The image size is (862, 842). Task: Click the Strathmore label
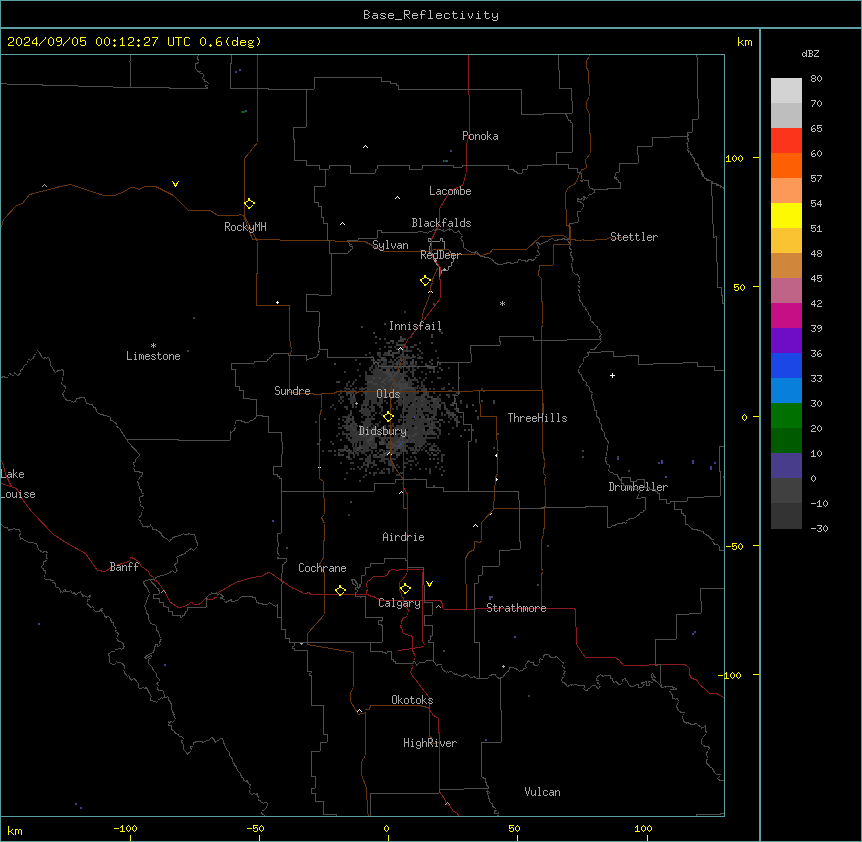pos(516,608)
